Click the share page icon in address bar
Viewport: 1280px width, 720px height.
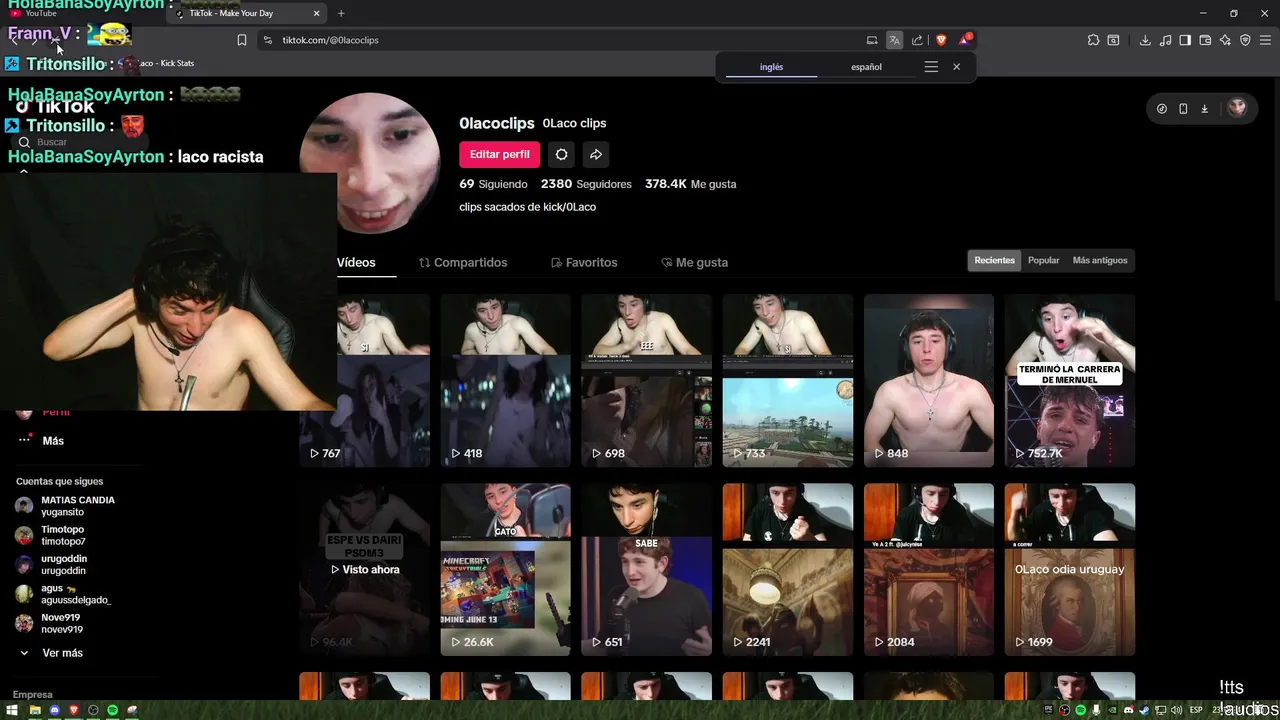pos(917,40)
